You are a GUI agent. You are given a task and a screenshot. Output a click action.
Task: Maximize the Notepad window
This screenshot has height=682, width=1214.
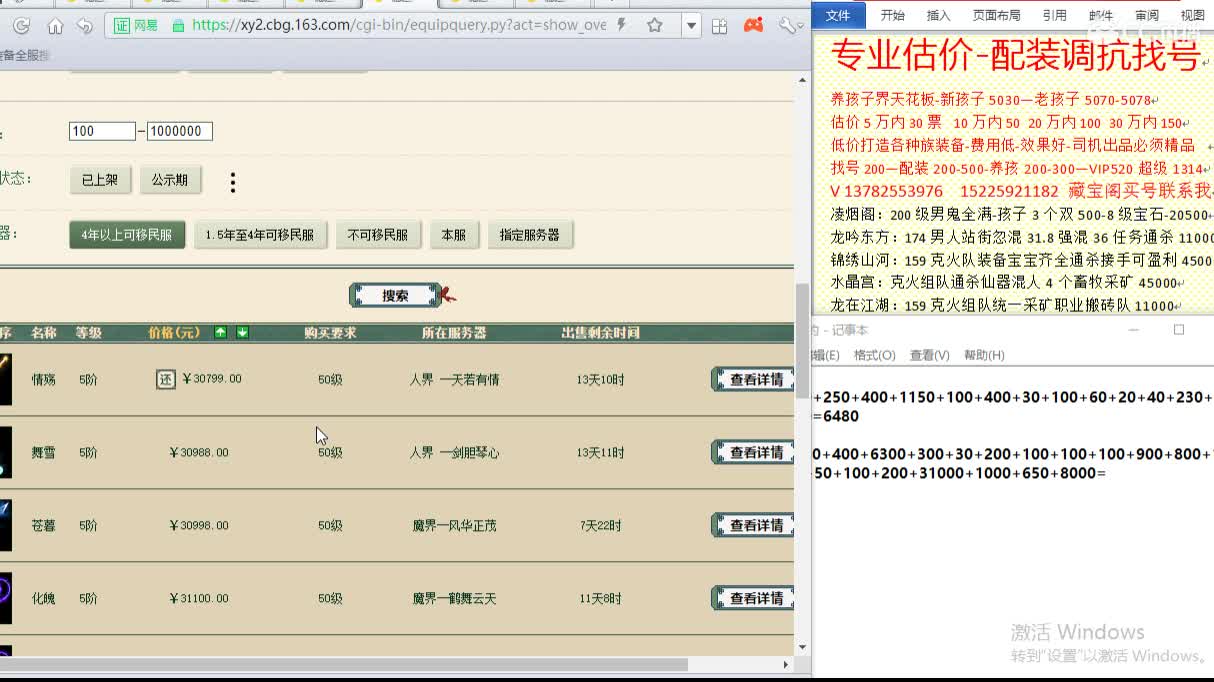[x=1179, y=329]
